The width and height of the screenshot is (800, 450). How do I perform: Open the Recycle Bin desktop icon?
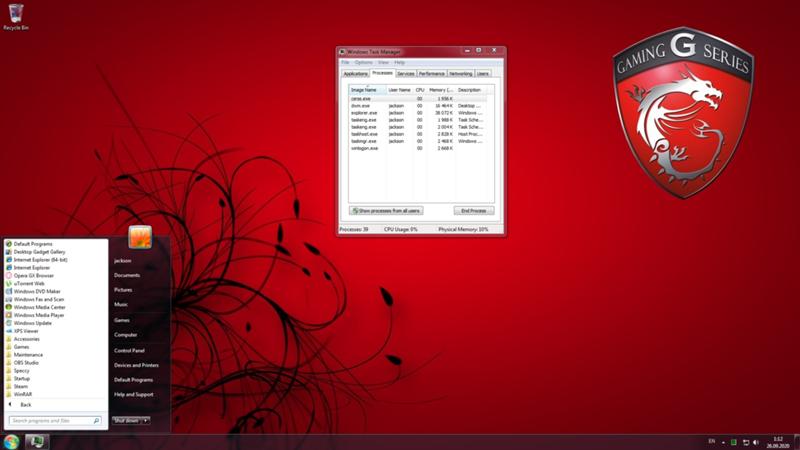[x=16, y=17]
